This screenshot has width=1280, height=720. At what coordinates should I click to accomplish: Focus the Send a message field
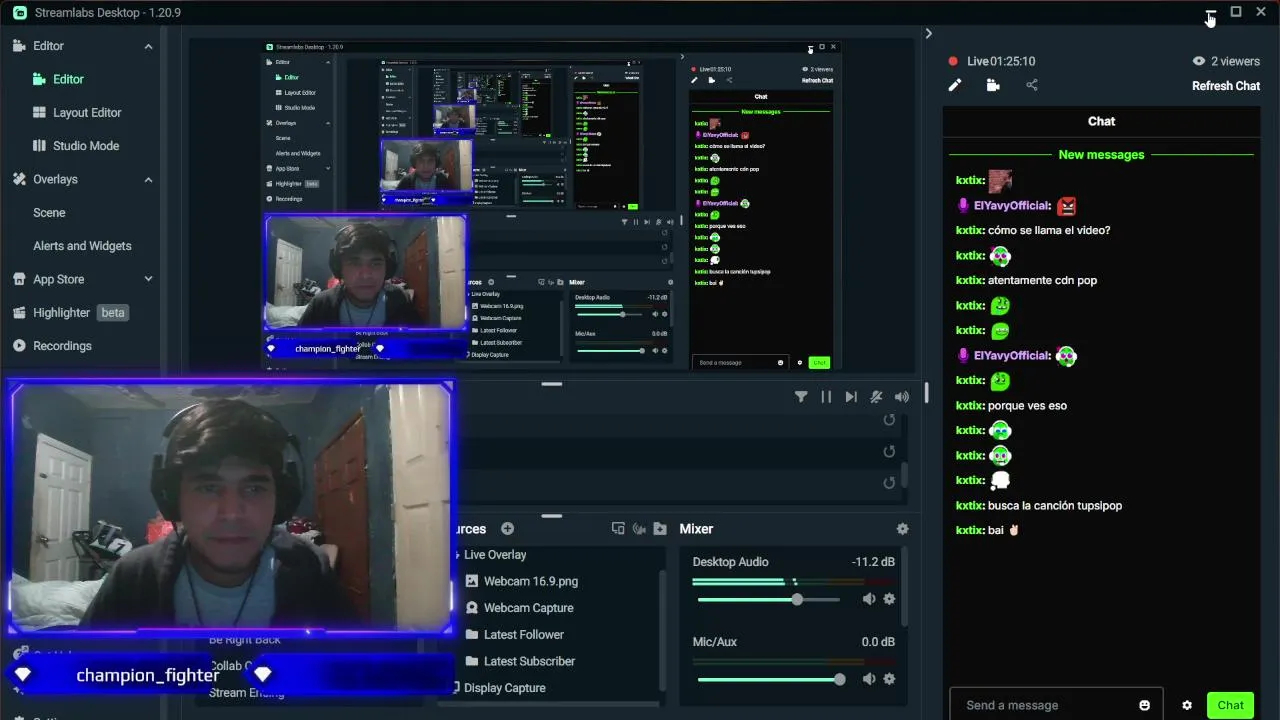click(x=1056, y=705)
